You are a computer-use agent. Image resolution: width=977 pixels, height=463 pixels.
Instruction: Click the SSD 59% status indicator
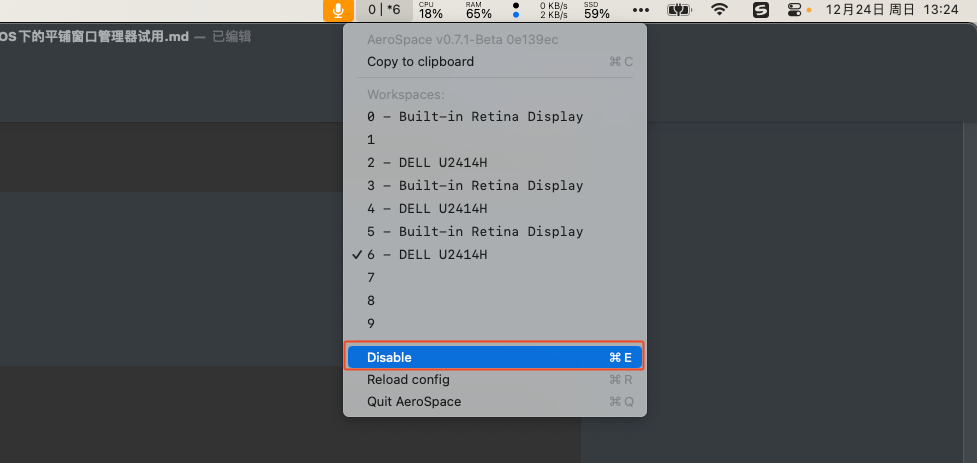[596, 10]
